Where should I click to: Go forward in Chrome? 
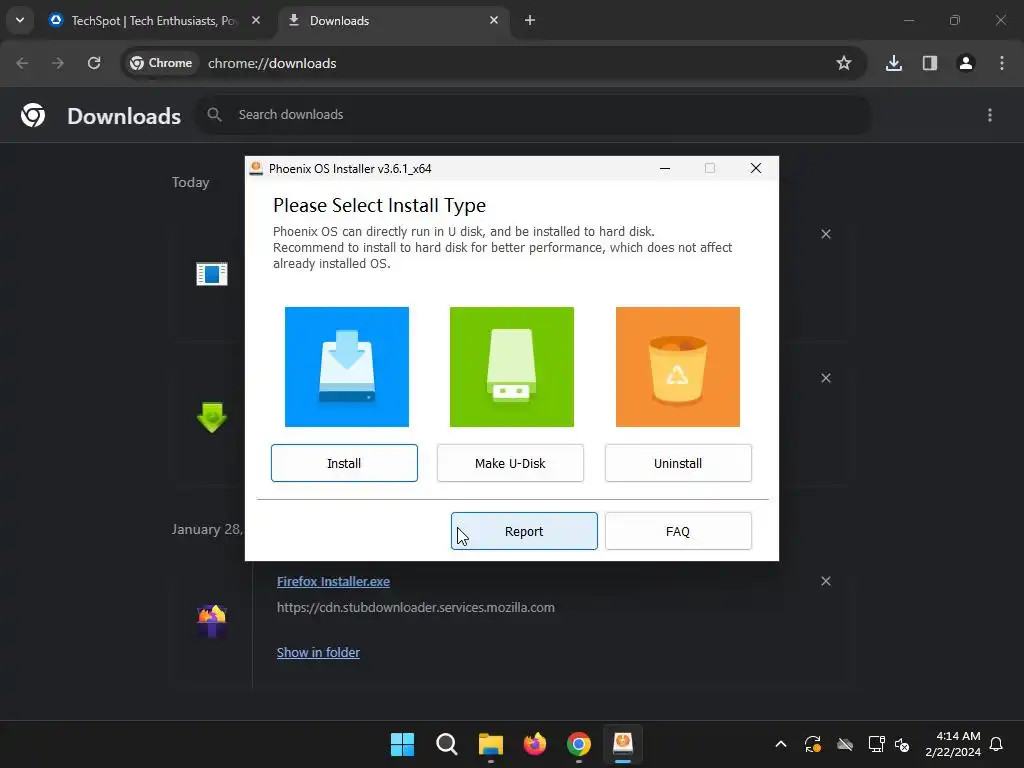(x=58, y=63)
